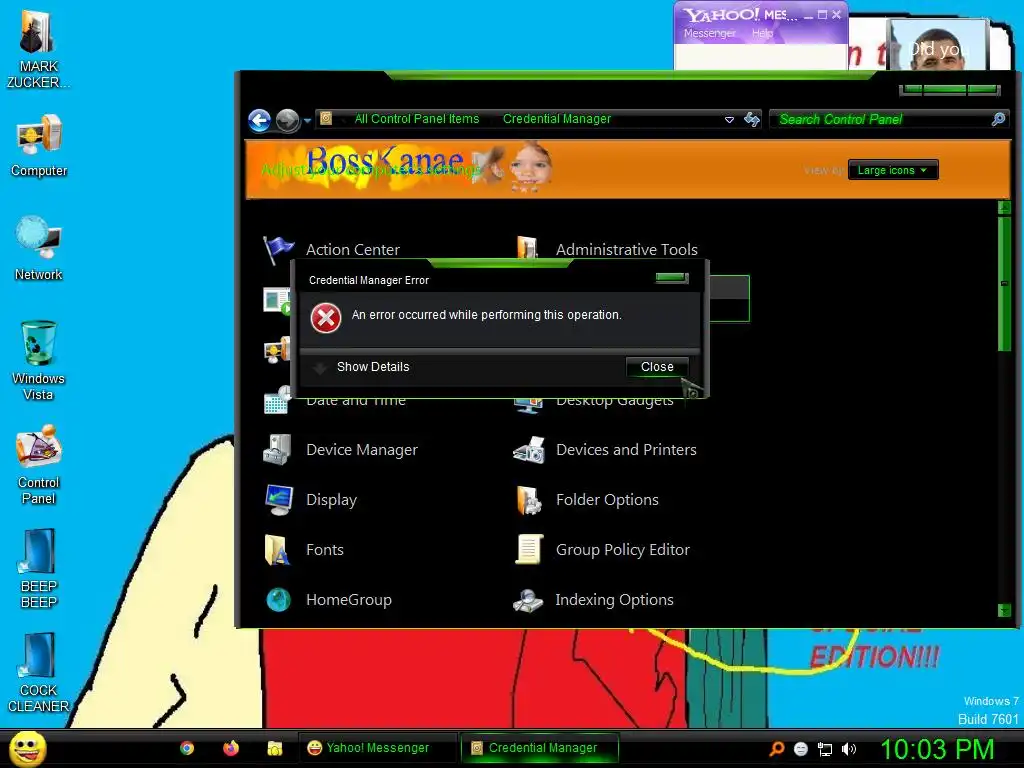This screenshot has height=768, width=1024.
Task: Click the orange magnifier tray icon
Action: (776, 749)
